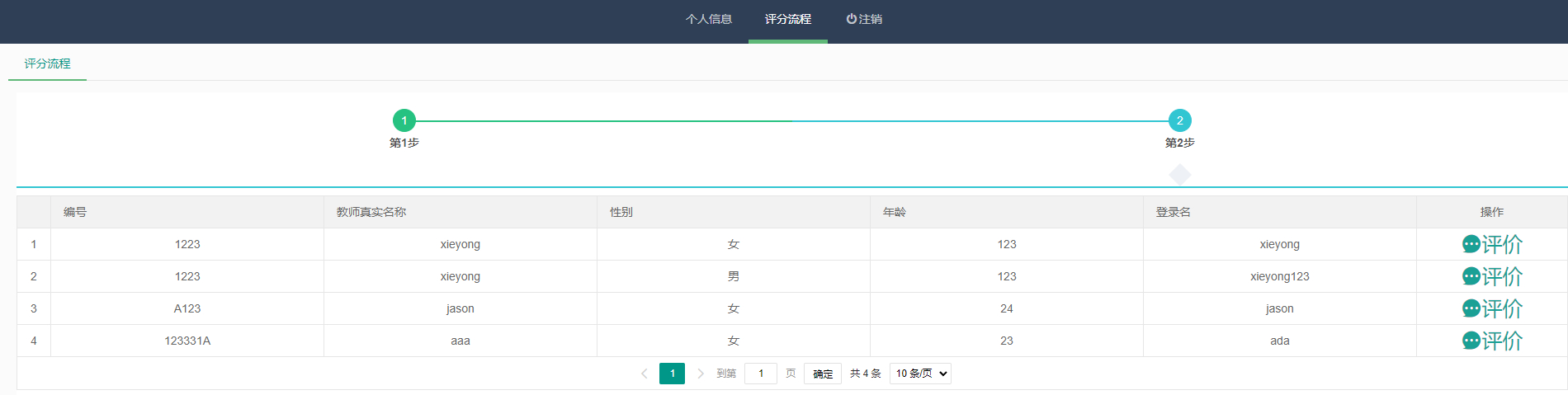Click the step 1 circle in progress bar

tap(404, 120)
